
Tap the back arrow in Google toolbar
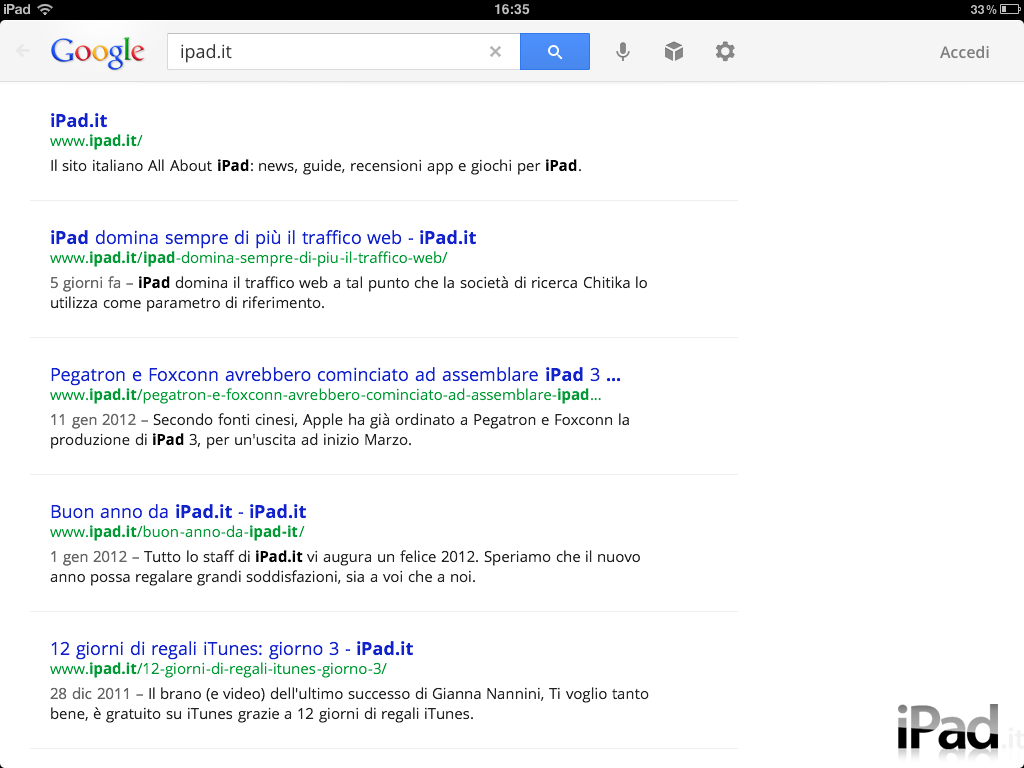click(23, 51)
